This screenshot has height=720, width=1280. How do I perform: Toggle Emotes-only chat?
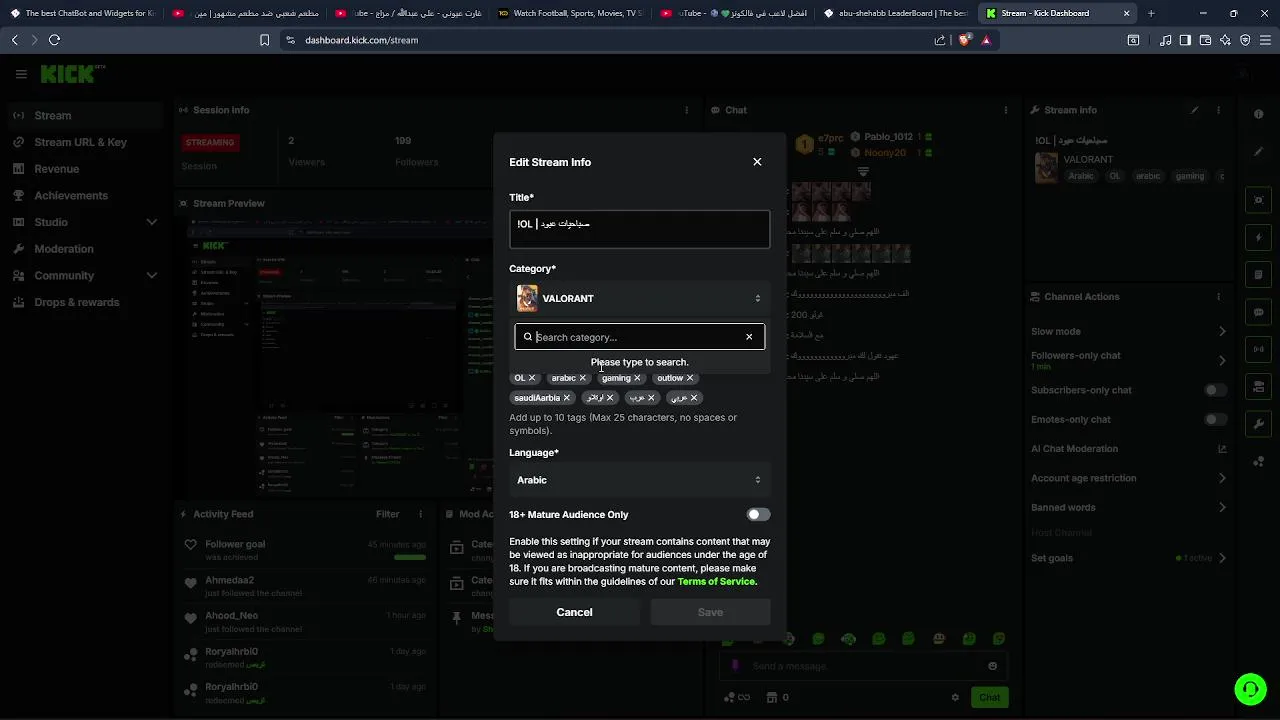pyautogui.click(x=1215, y=420)
